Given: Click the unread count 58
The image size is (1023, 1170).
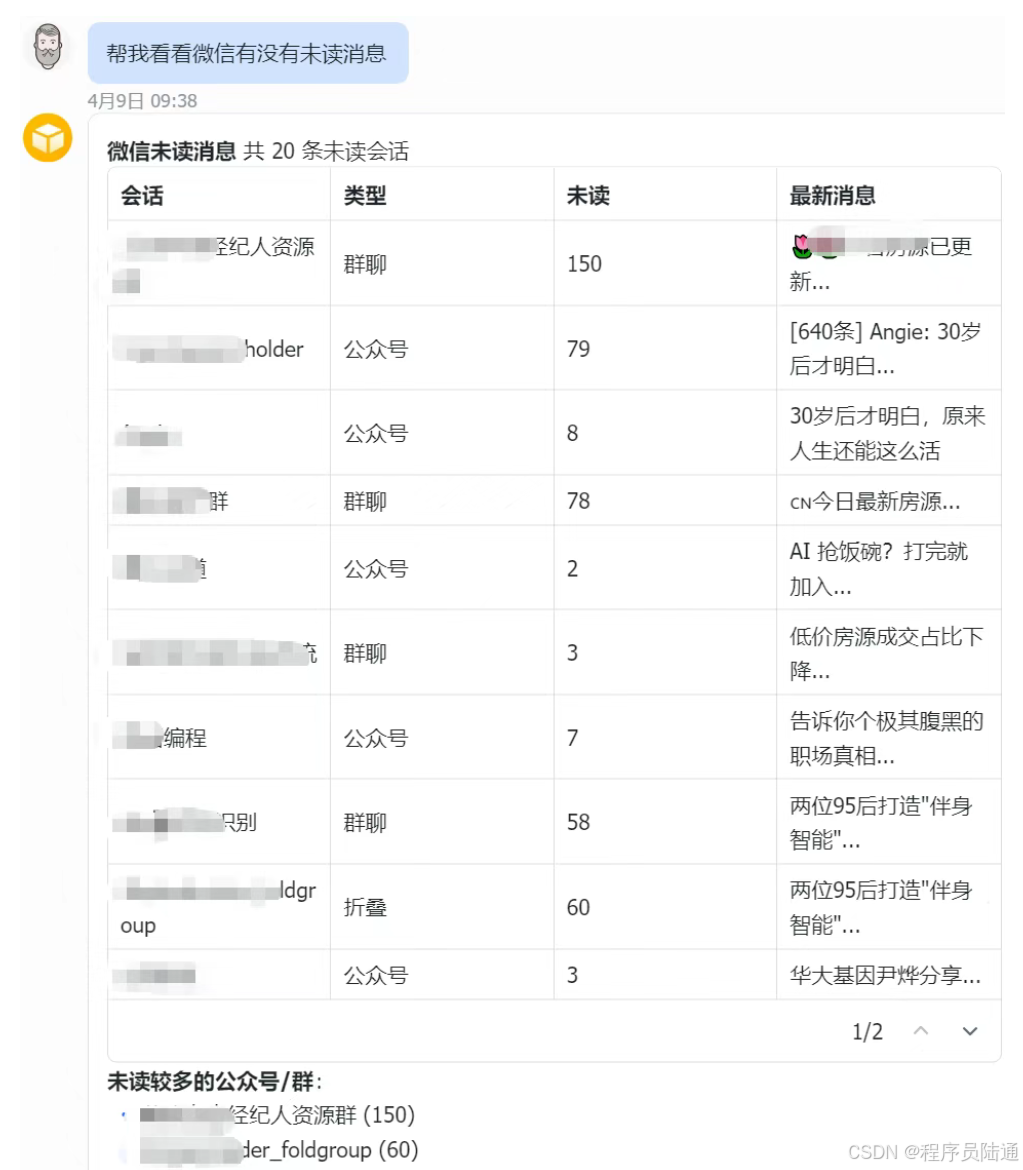Looking at the screenshot, I should tap(578, 822).
